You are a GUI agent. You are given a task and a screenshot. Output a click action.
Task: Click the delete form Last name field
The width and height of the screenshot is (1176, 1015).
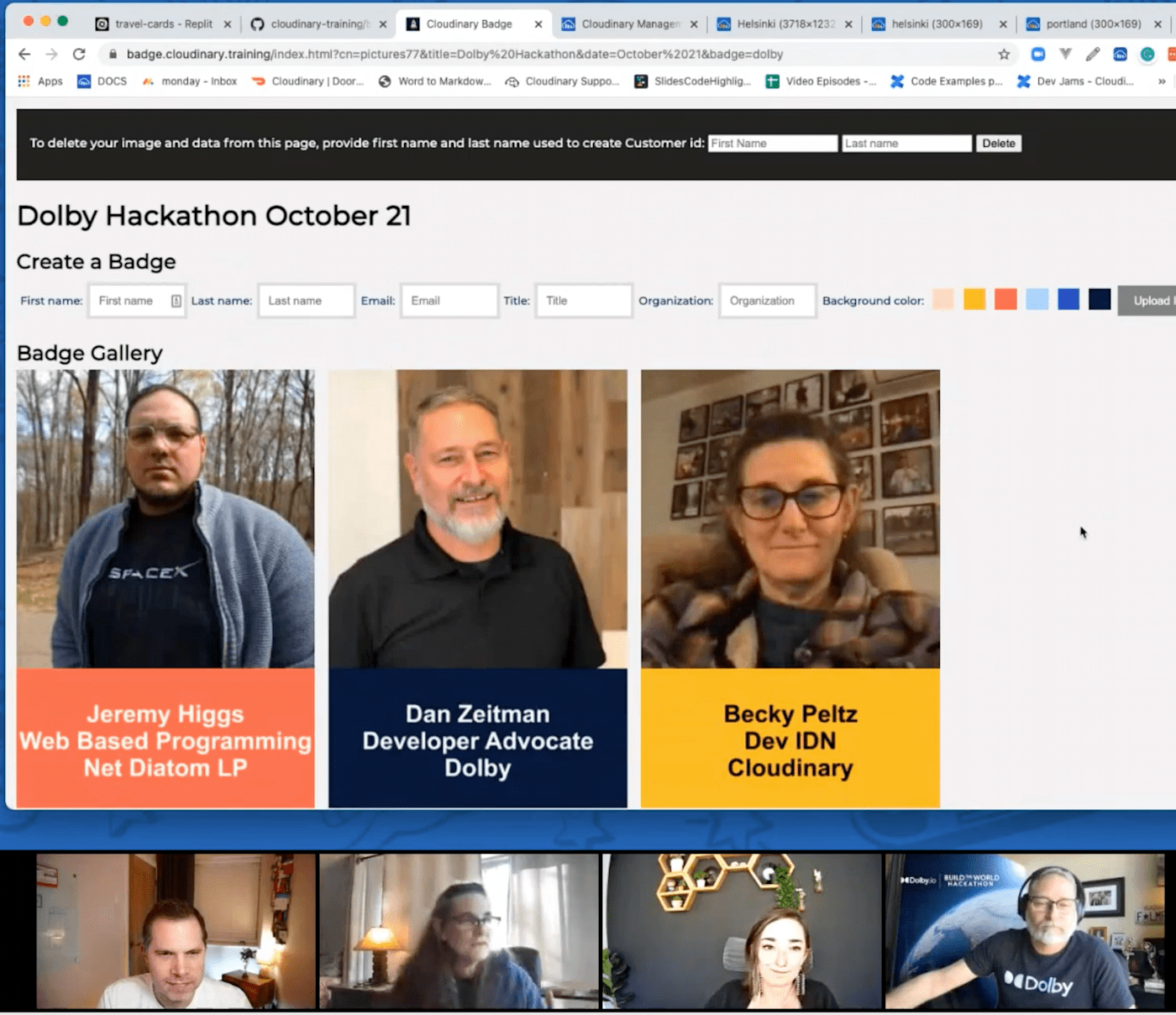click(x=907, y=144)
